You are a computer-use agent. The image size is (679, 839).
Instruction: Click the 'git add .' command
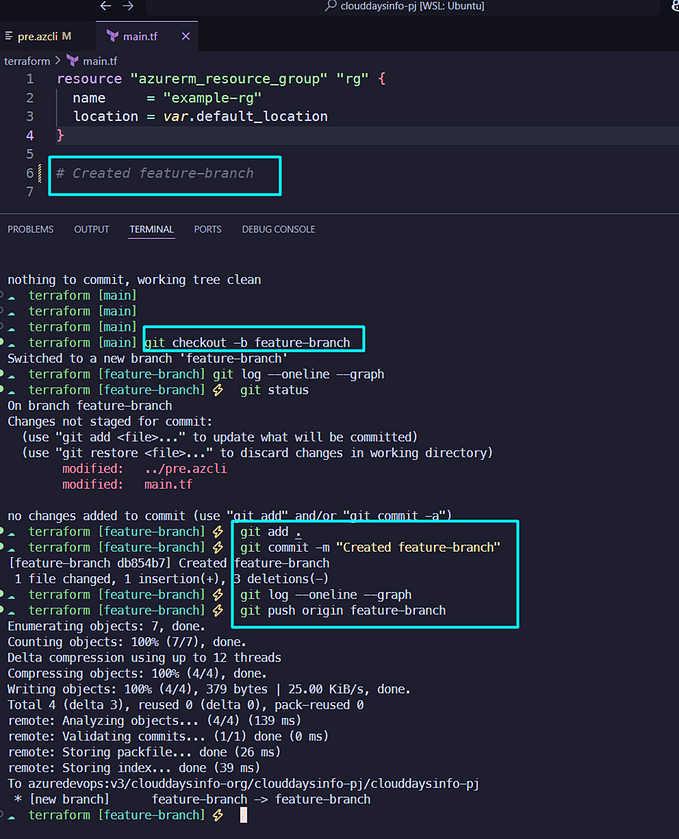click(270, 532)
